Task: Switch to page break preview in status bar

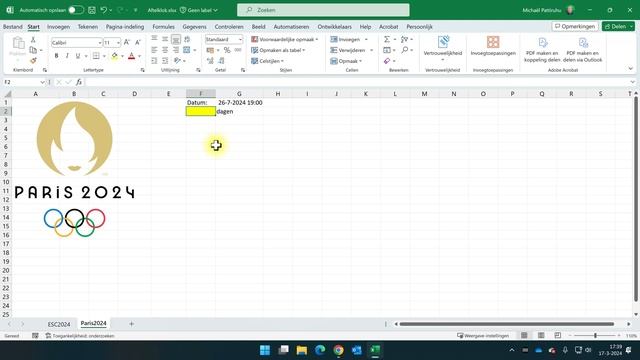Action: click(x=558, y=336)
